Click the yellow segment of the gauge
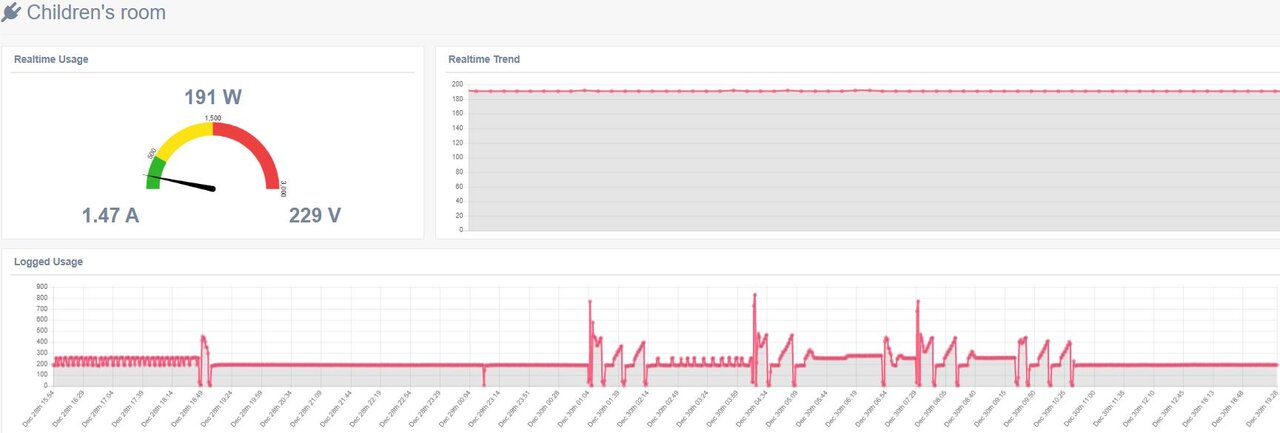The image size is (1280, 433). 184,137
